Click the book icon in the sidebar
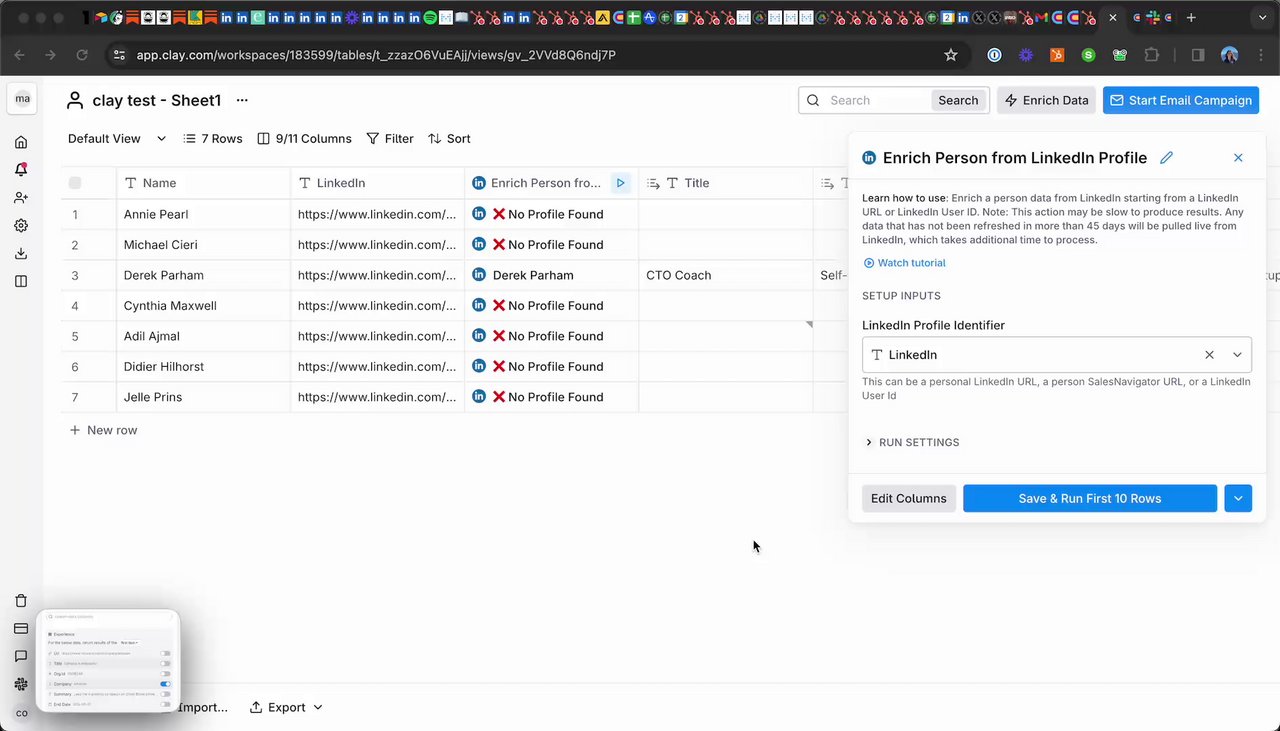 pos(21,282)
